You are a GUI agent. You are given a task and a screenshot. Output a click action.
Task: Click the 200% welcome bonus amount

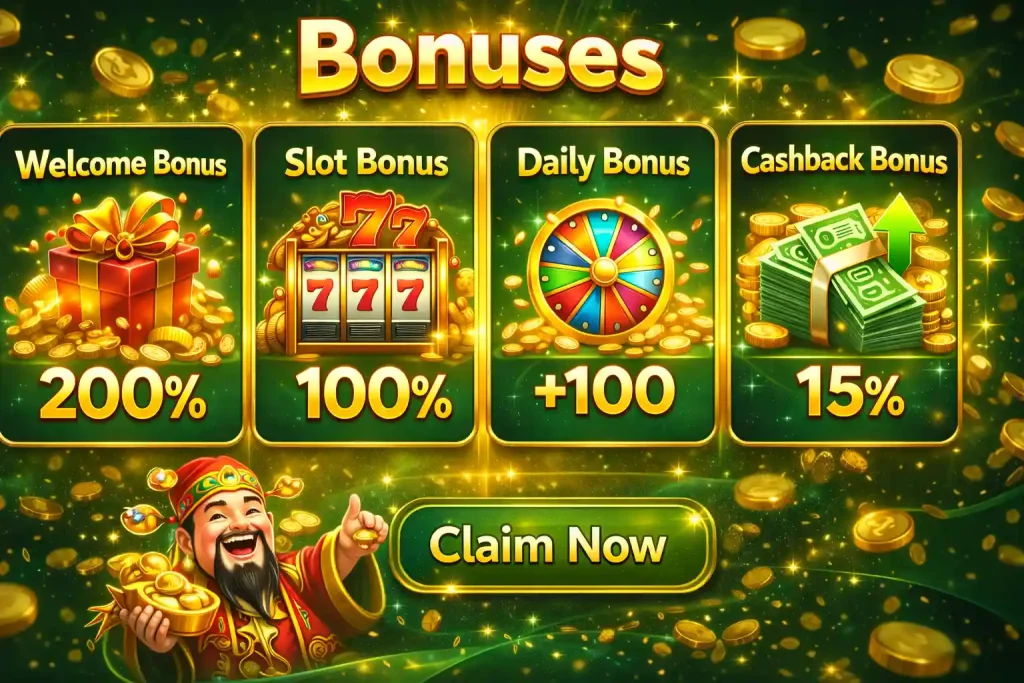click(x=122, y=393)
